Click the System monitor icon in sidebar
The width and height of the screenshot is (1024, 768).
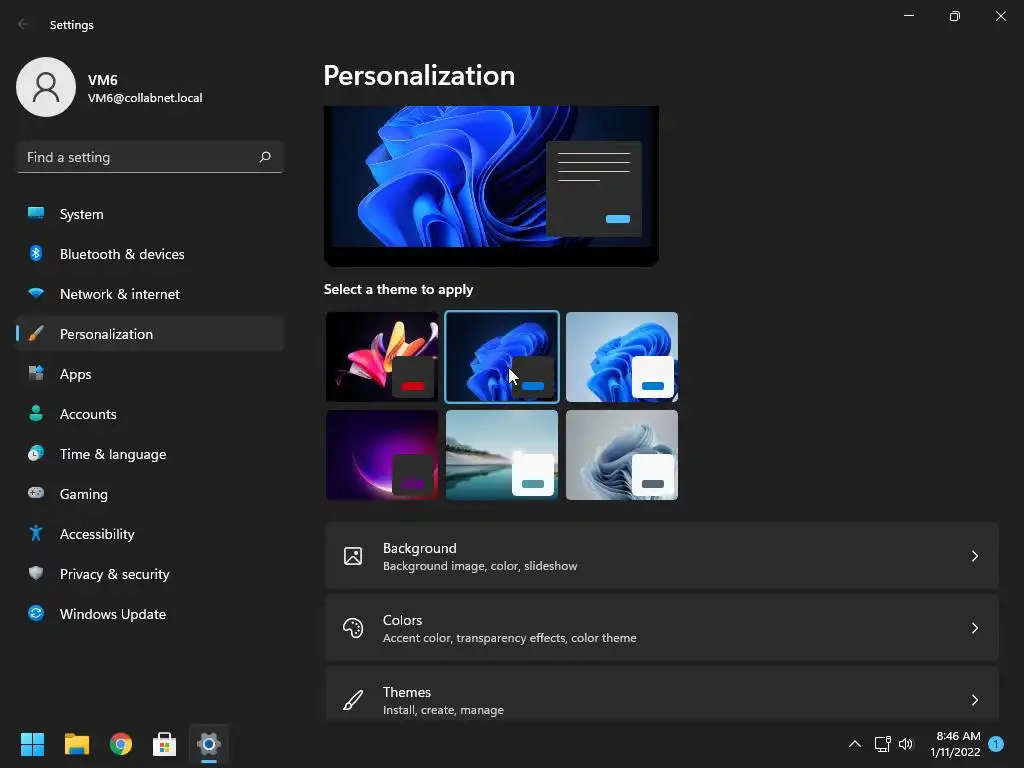(36, 213)
